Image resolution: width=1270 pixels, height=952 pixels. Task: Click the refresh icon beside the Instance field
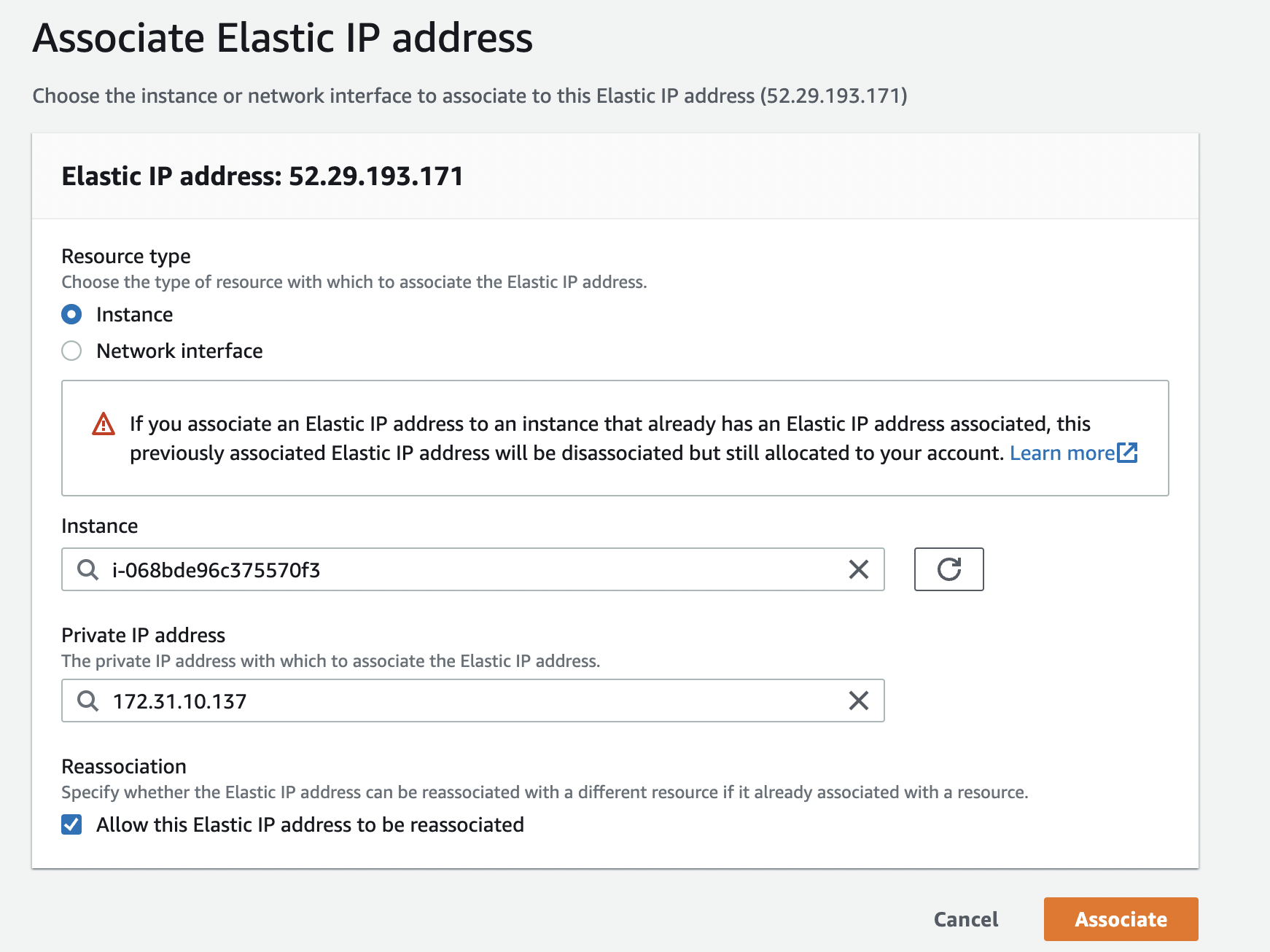pyautogui.click(x=948, y=569)
